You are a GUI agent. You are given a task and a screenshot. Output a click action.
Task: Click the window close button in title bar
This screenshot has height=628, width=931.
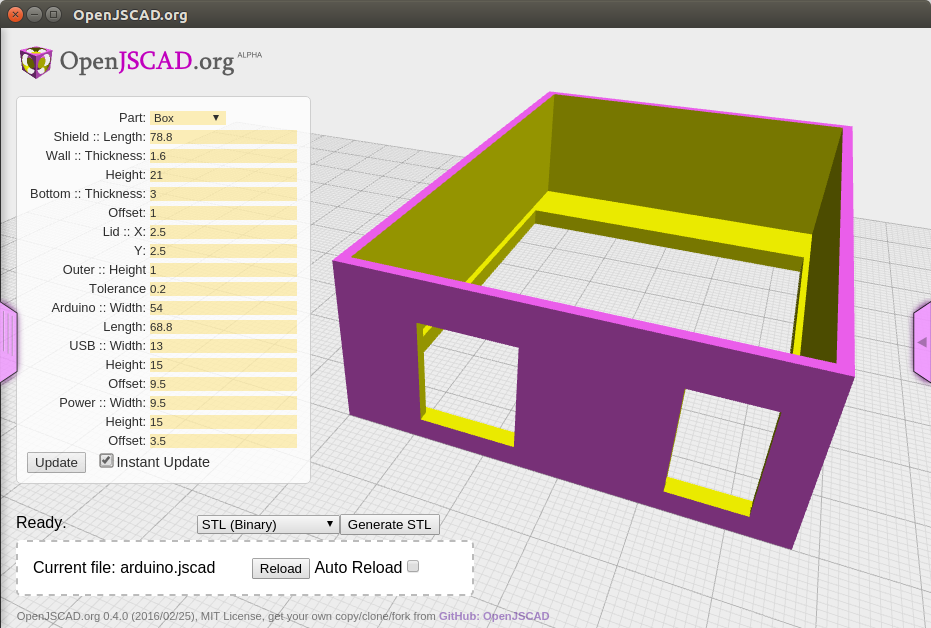[15, 14]
